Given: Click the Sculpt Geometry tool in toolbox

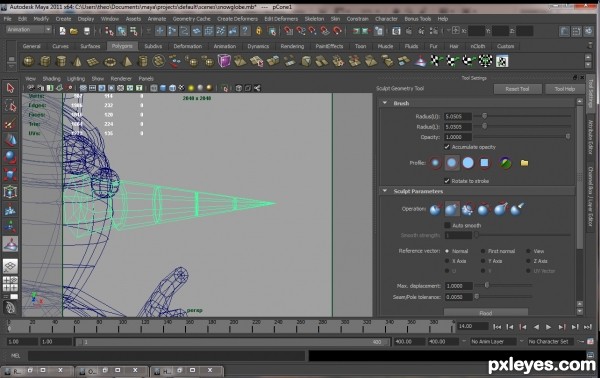Looking at the screenshot, I should (x=10, y=244).
